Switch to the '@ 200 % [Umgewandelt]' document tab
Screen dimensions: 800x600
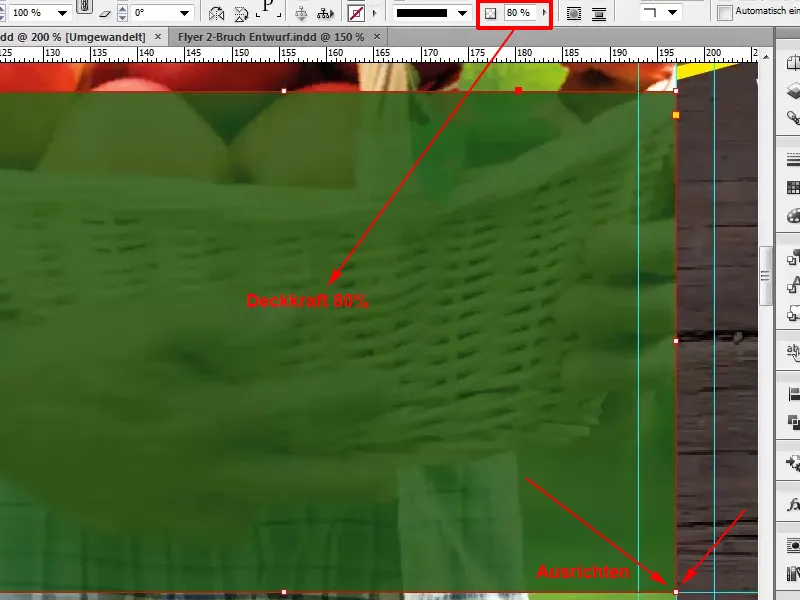click(73, 37)
